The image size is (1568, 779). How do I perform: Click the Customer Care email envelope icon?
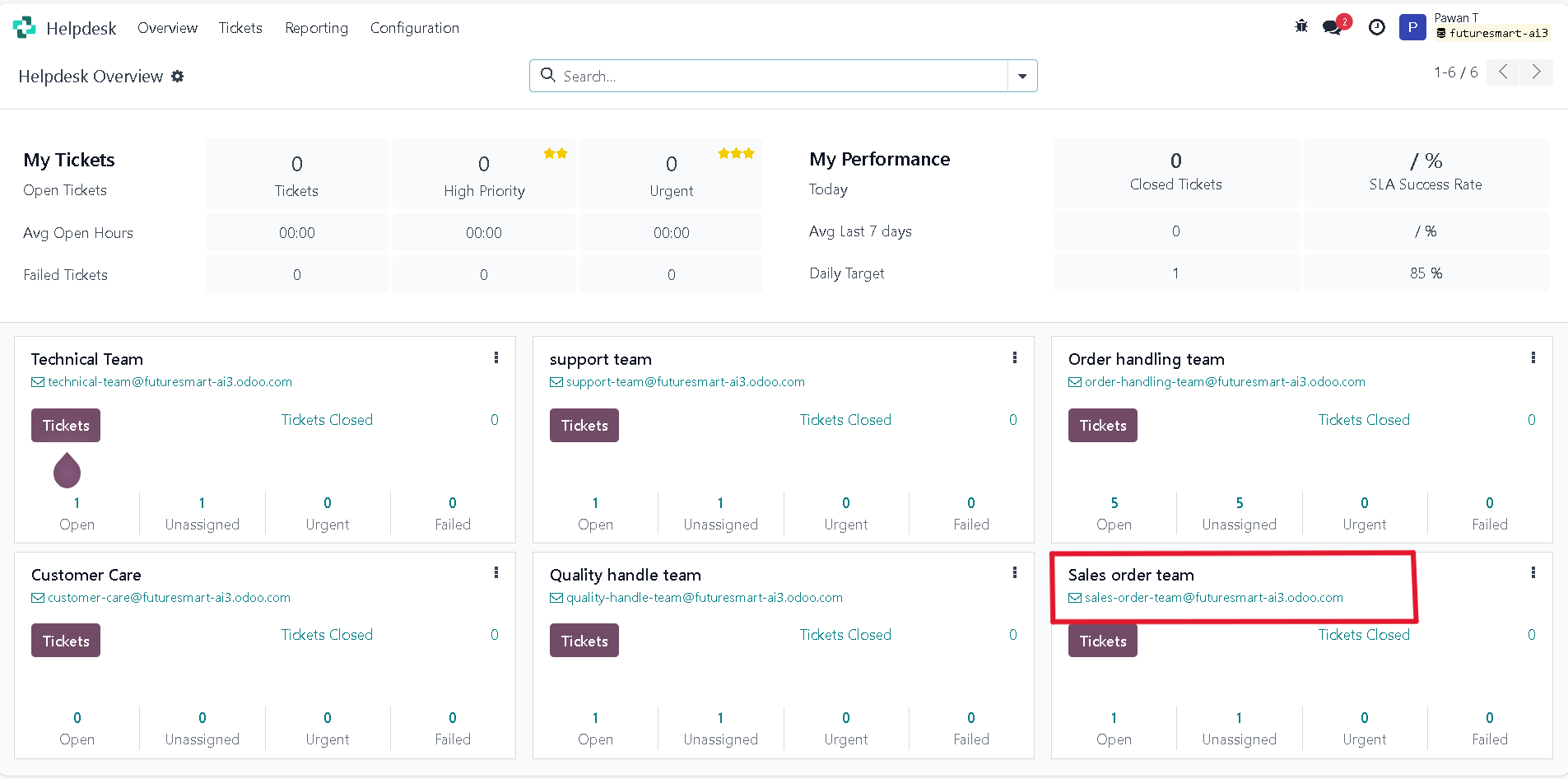point(38,598)
